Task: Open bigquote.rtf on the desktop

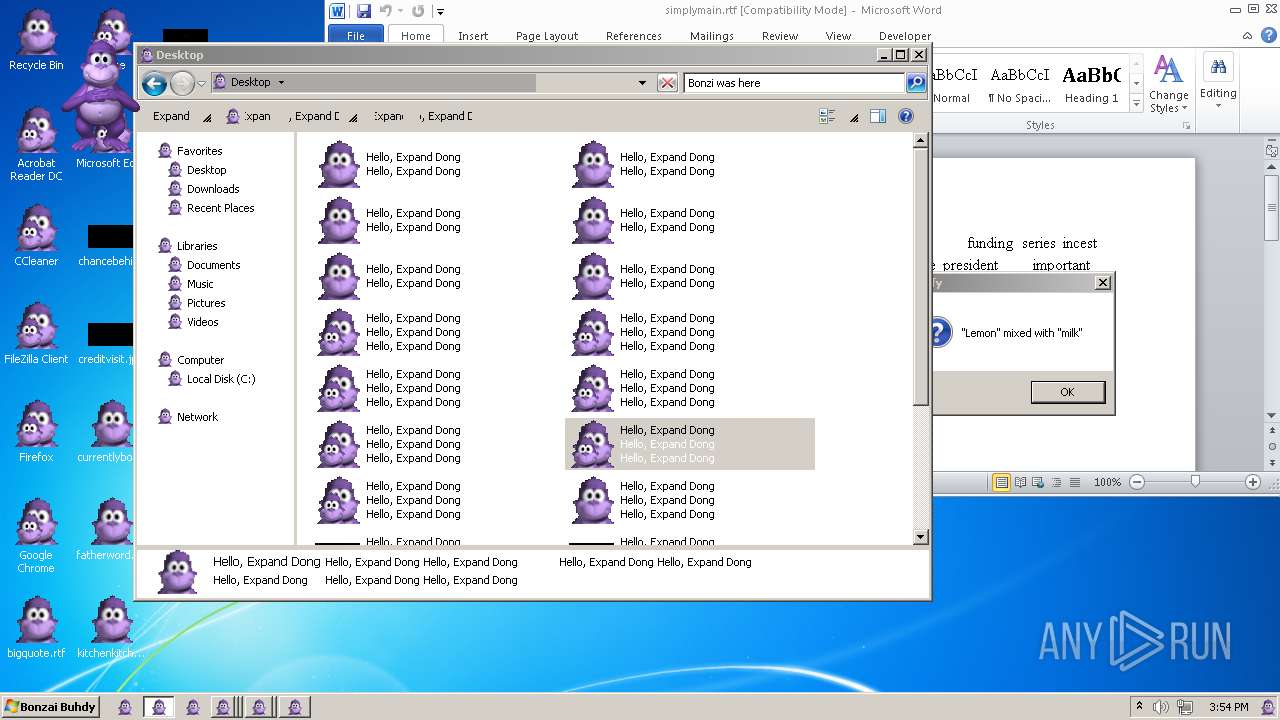Action: pos(36,628)
